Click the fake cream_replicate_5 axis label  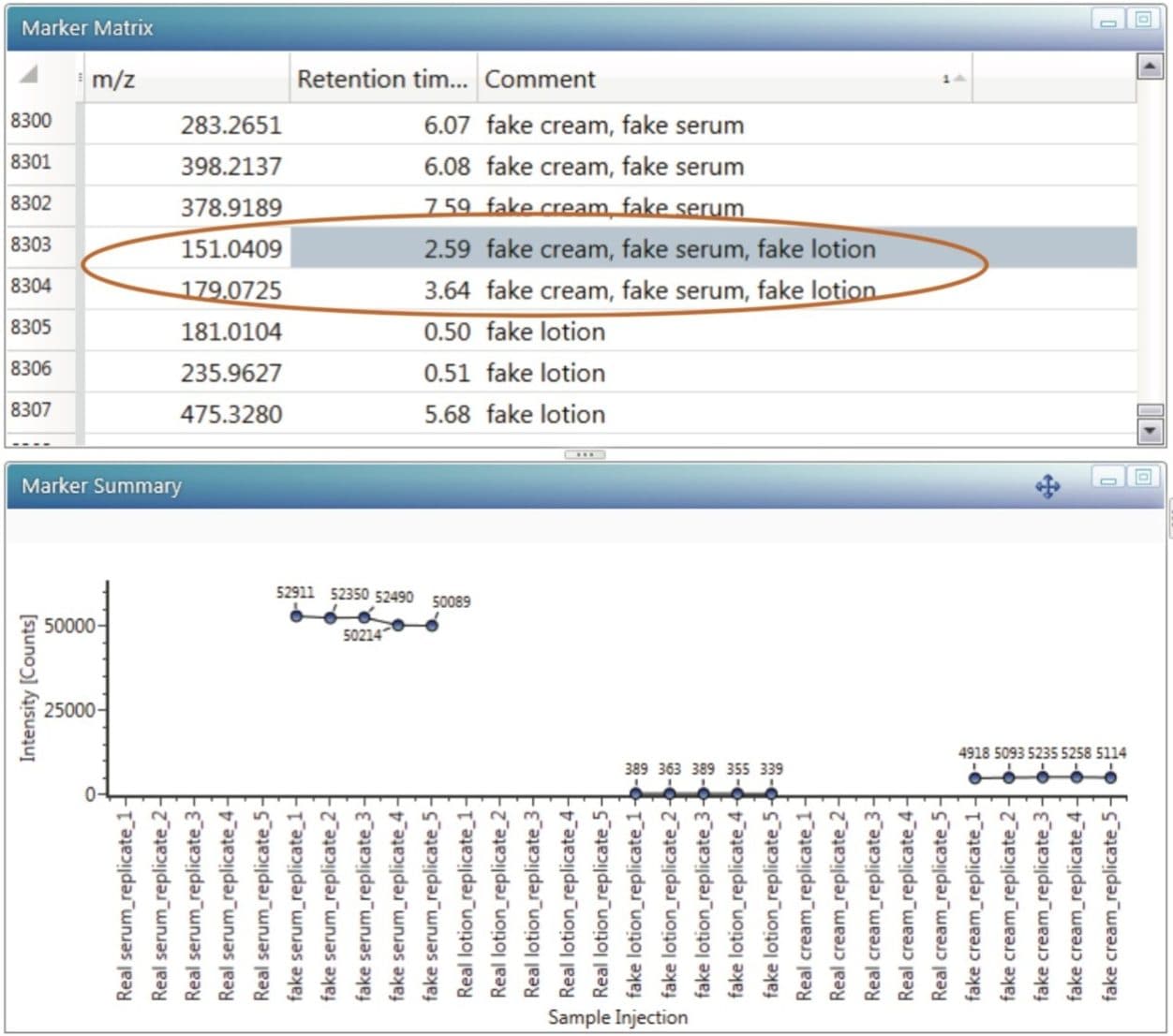coord(1109,904)
